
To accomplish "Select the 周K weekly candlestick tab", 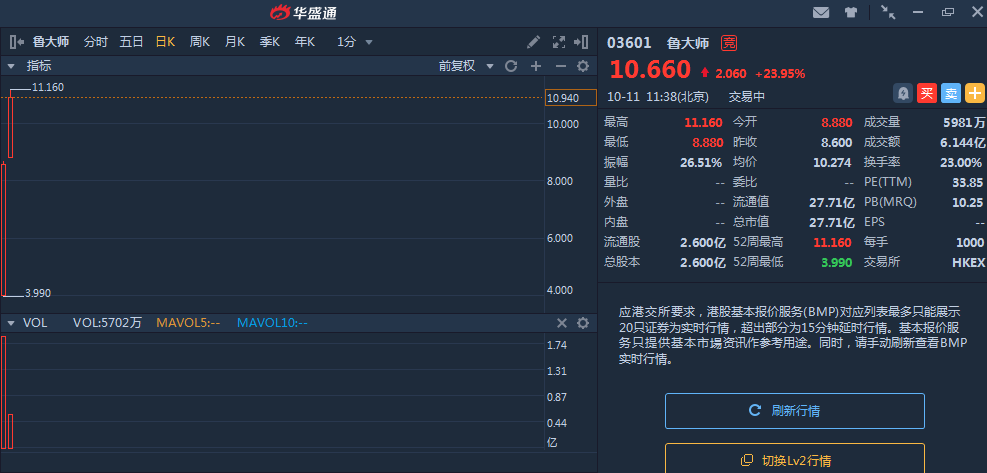I will point(200,42).
